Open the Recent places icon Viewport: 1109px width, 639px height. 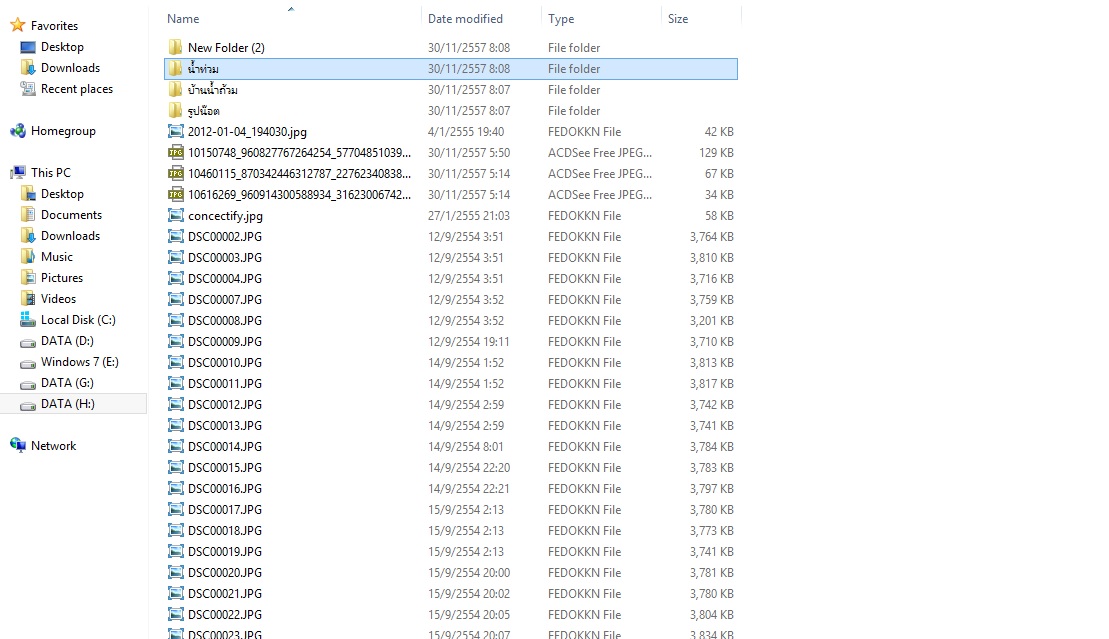pos(28,88)
